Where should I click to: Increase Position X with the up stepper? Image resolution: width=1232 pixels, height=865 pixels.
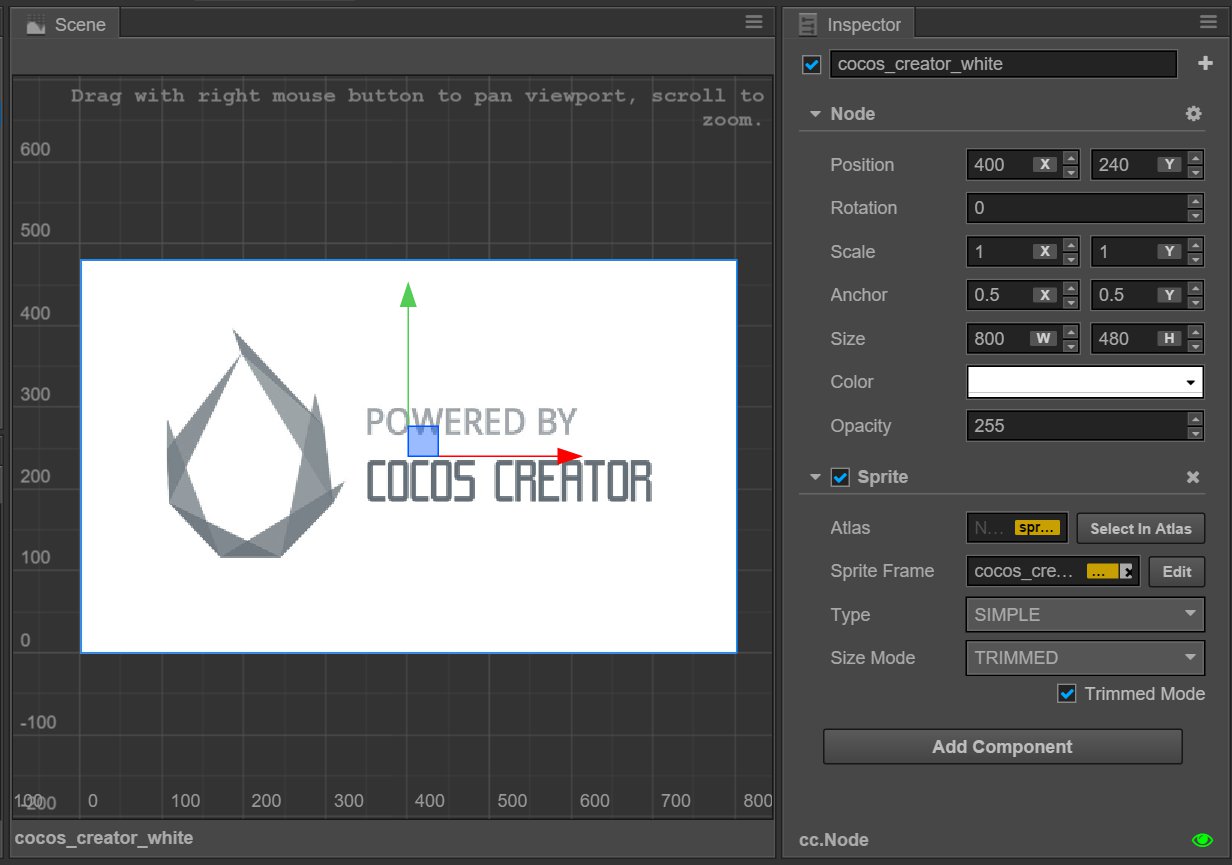(1071, 157)
